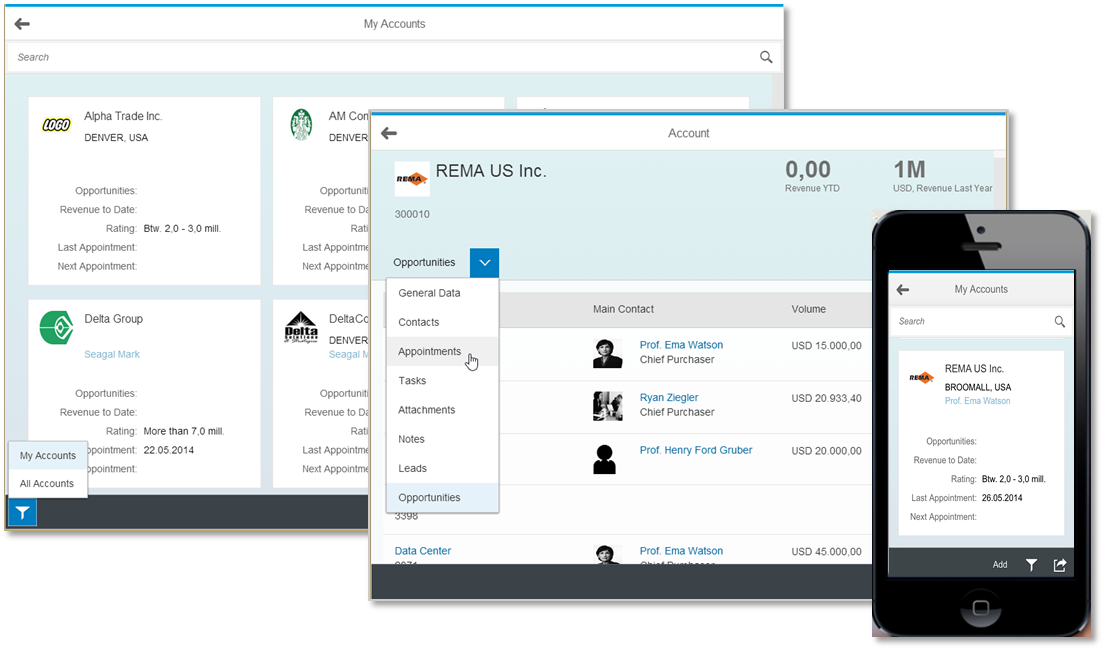This screenshot has width=1104, height=650.
Task: Click the search magnifier icon in My Accounts
Action: click(766, 57)
